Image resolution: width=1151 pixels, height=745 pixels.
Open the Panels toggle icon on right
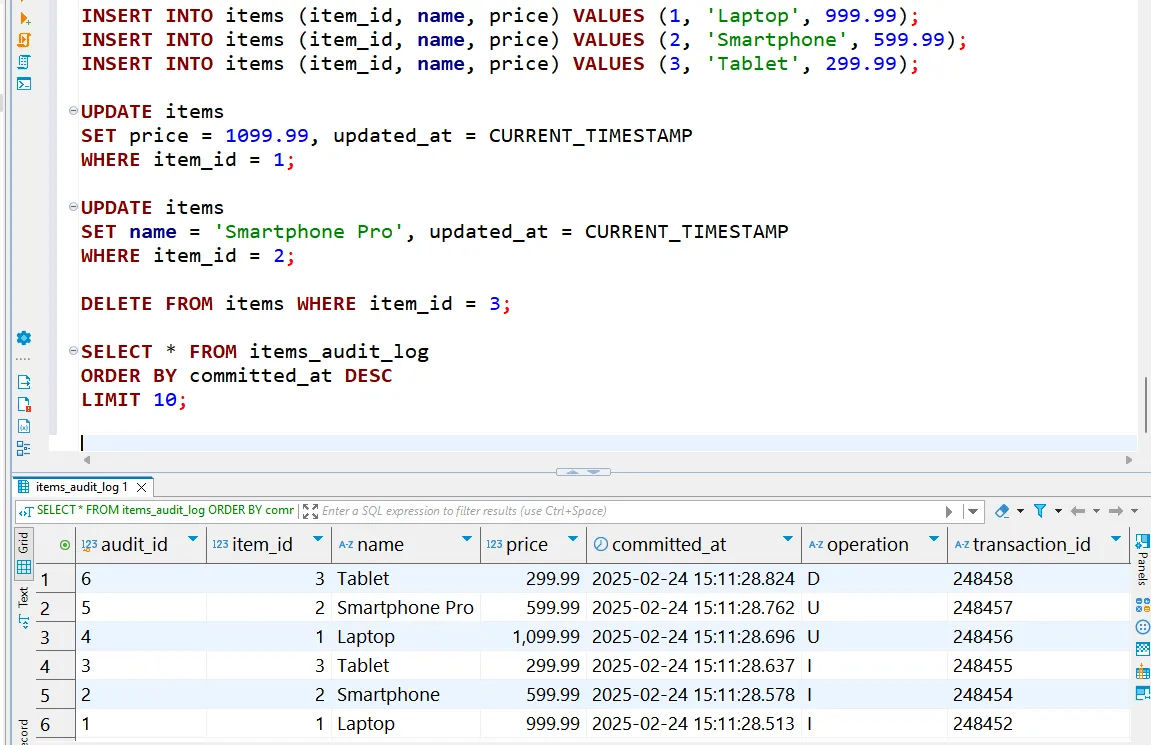[x=1142, y=542]
